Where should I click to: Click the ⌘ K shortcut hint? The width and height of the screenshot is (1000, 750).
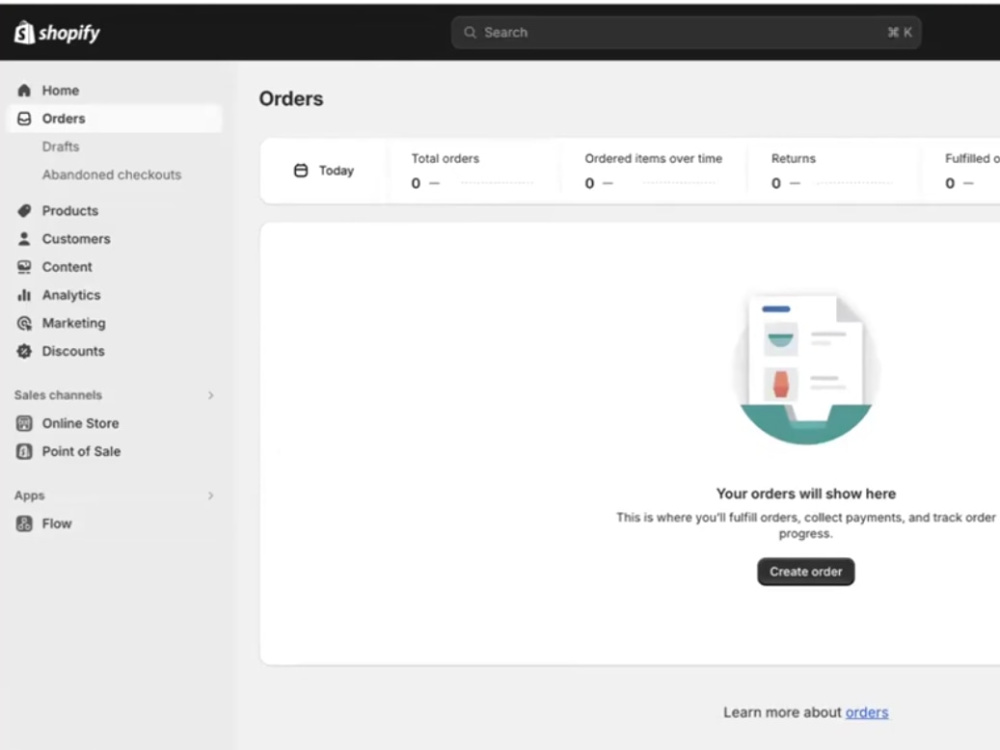click(x=899, y=33)
